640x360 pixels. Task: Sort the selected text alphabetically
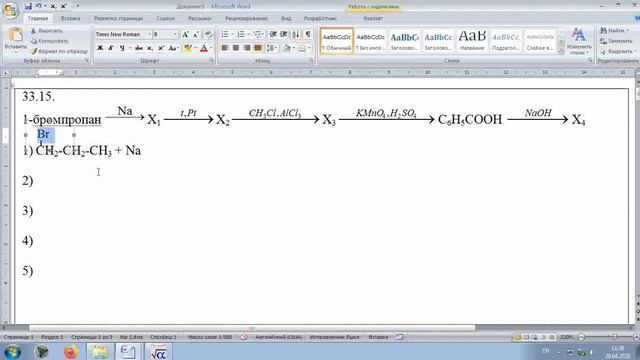pyautogui.click(x=296, y=34)
